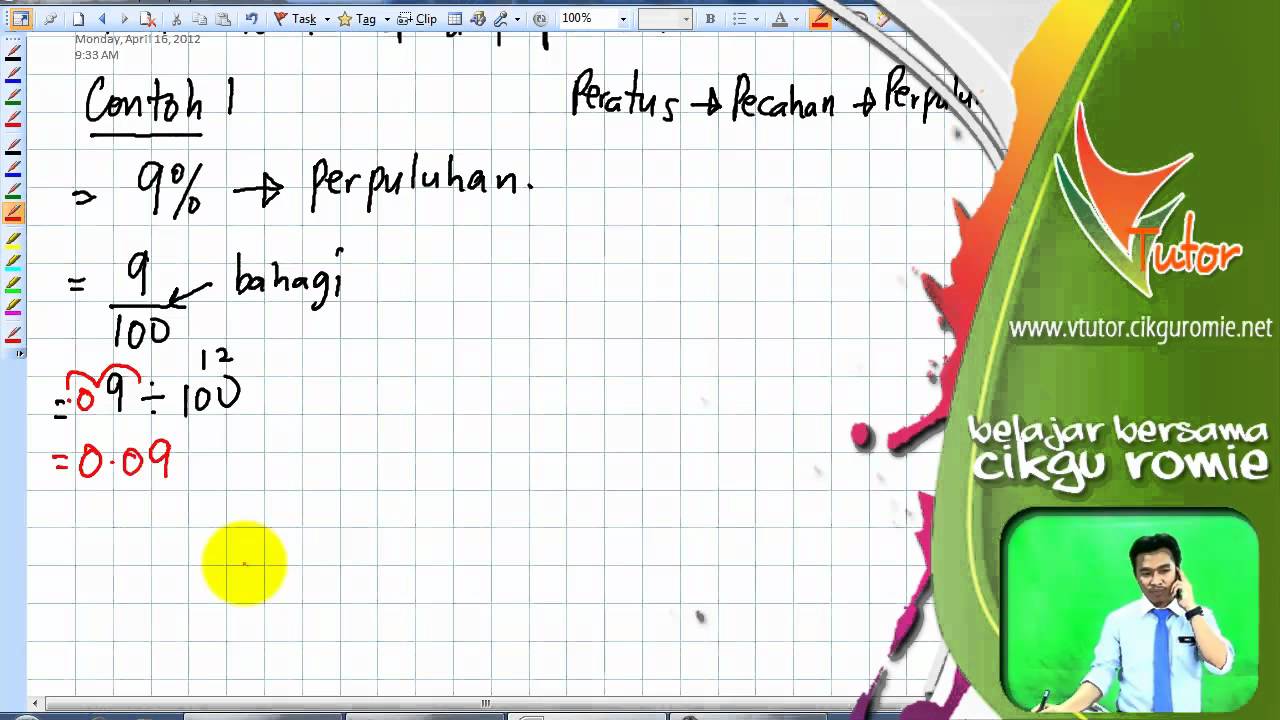Click the Tag star button
This screenshot has width=1280, height=720.
355,19
